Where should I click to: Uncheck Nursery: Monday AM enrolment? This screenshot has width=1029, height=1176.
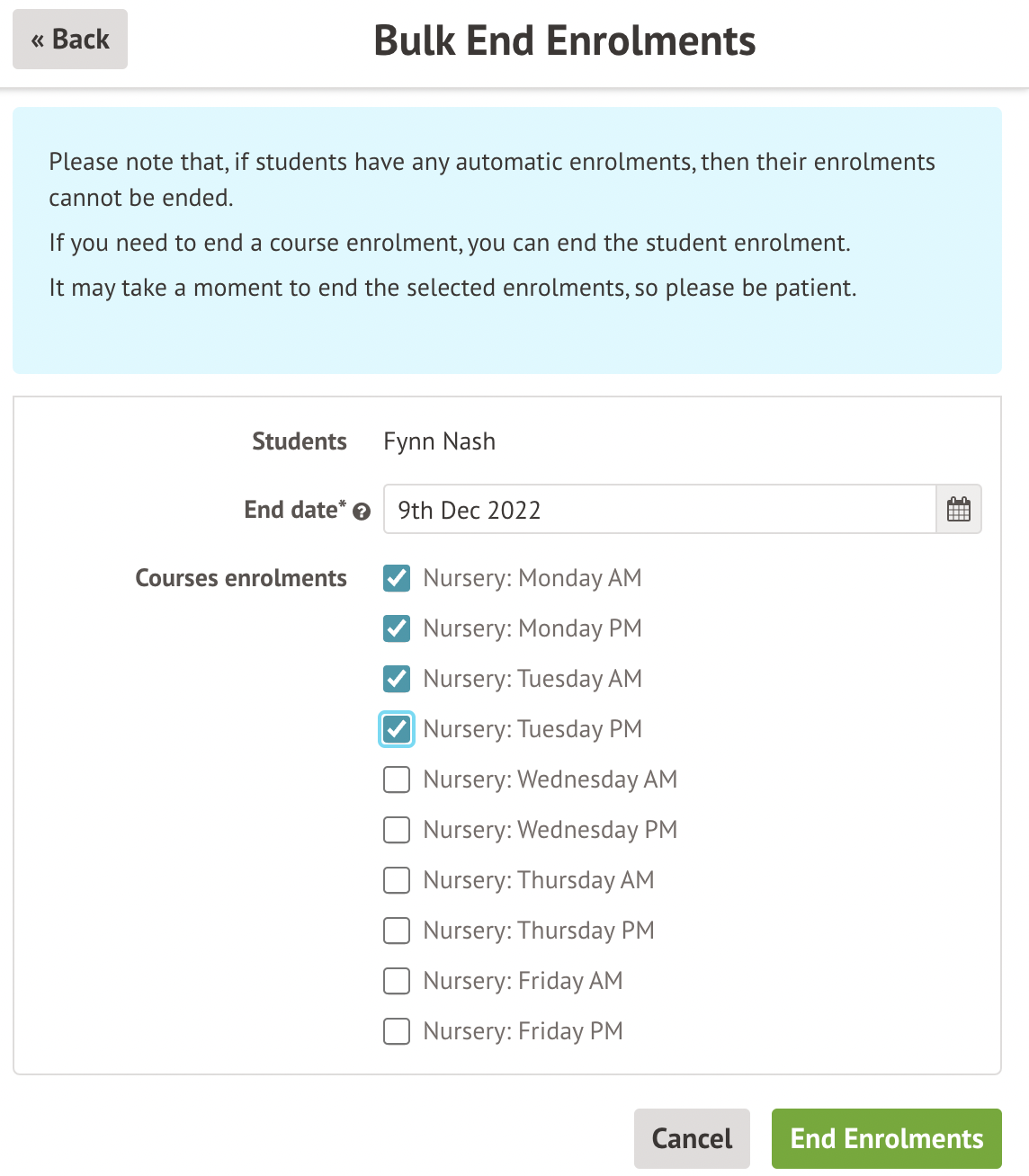[397, 578]
